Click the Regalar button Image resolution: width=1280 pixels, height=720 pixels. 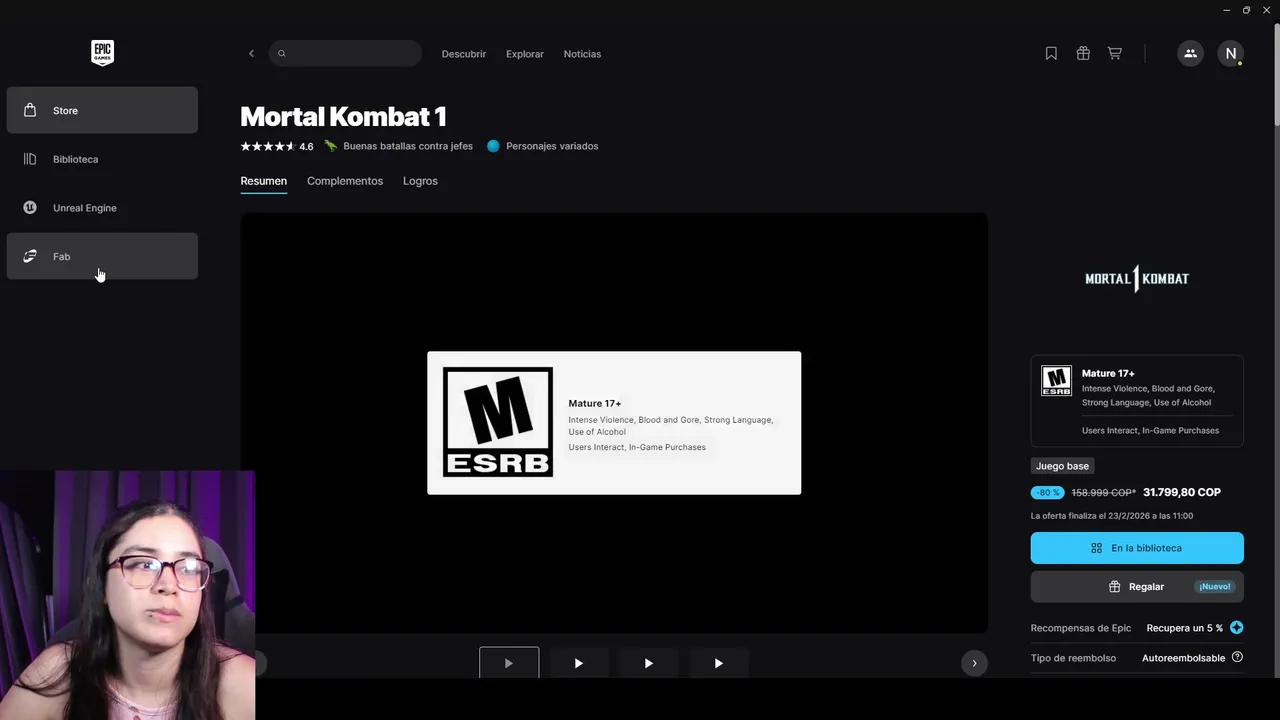click(x=1137, y=587)
